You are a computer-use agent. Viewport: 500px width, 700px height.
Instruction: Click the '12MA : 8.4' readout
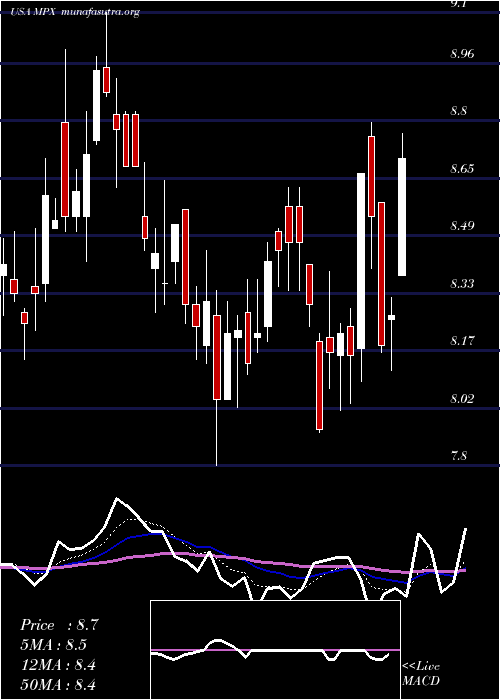coord(58,665)
